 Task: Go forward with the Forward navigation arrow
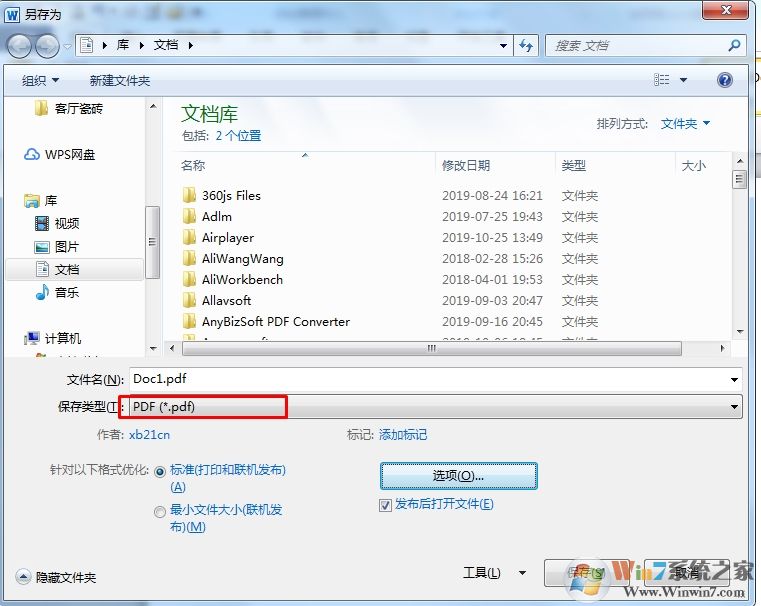click(x=47, y=47)
